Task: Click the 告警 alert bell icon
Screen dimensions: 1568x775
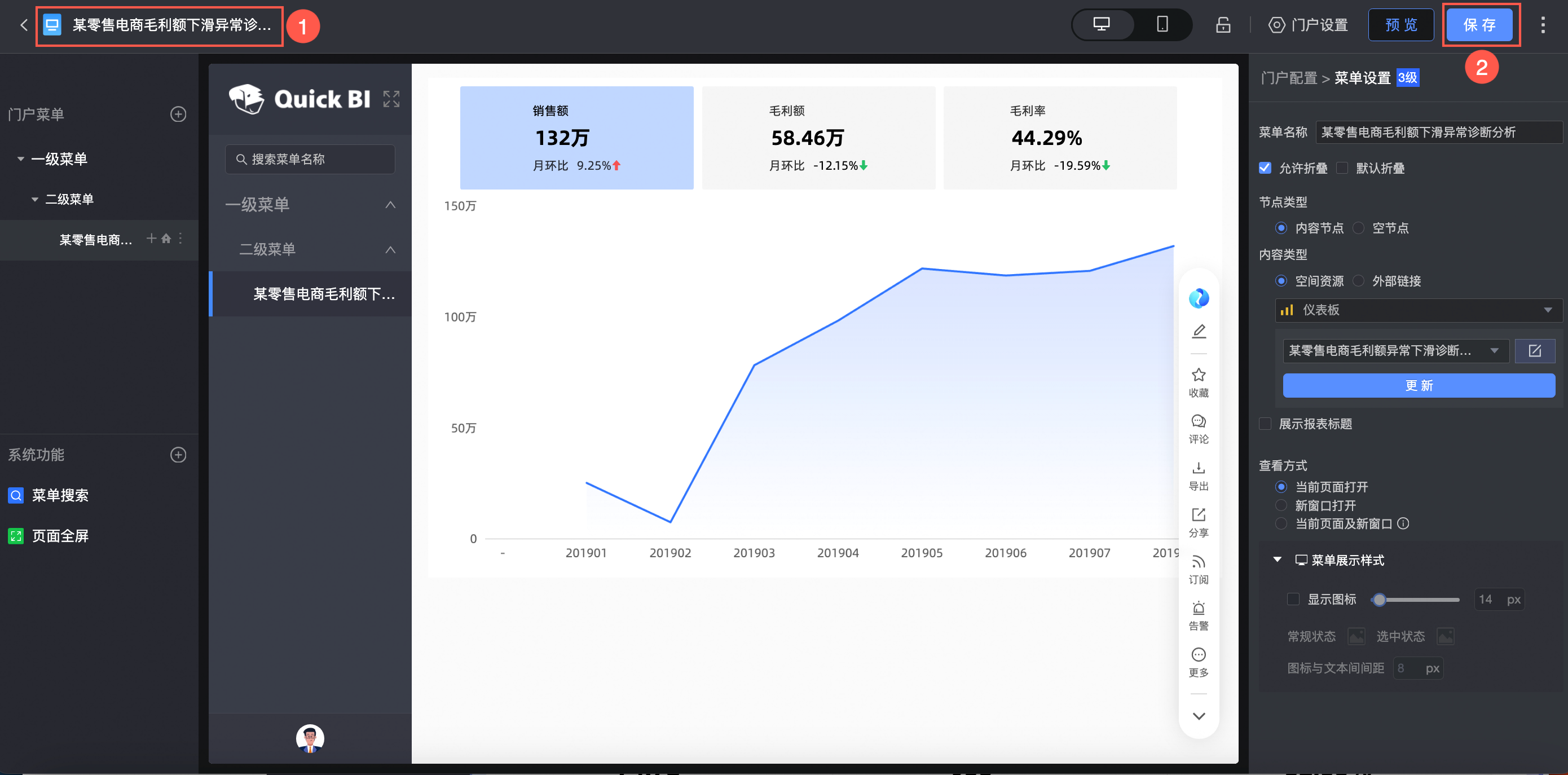Action: pos(1199,608)
